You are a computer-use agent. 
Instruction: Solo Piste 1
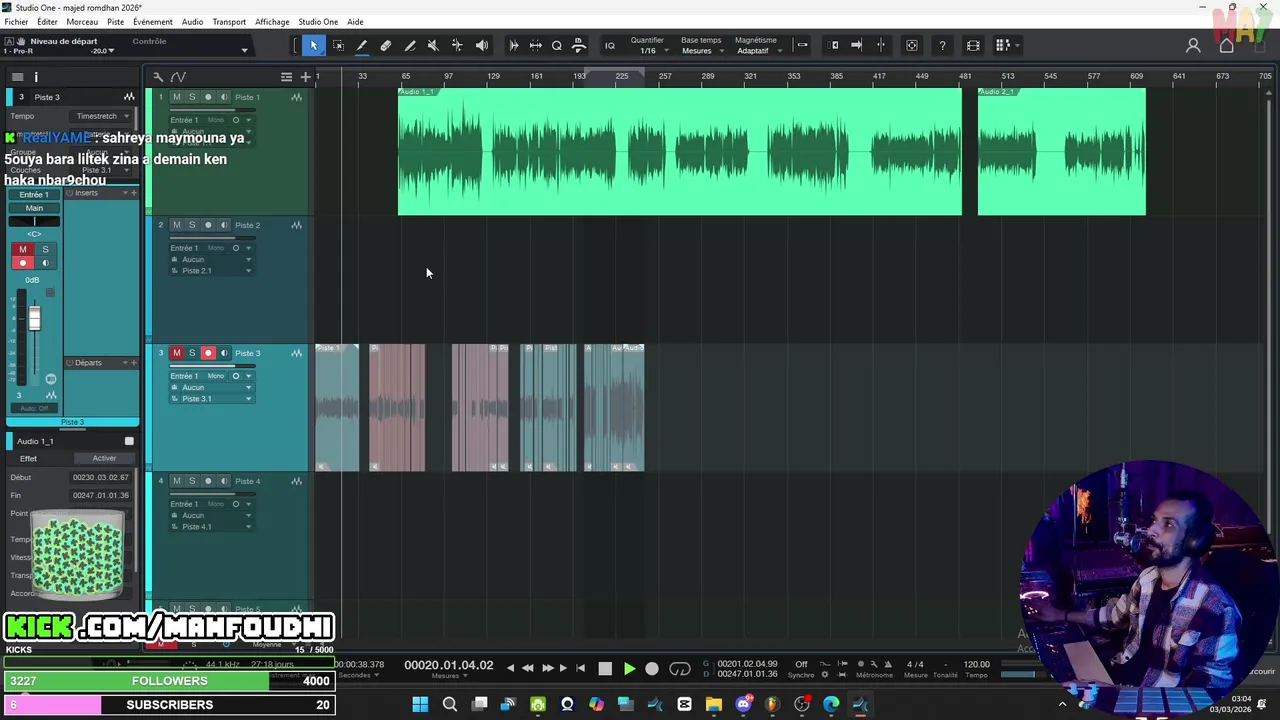(x=192, y=97)
